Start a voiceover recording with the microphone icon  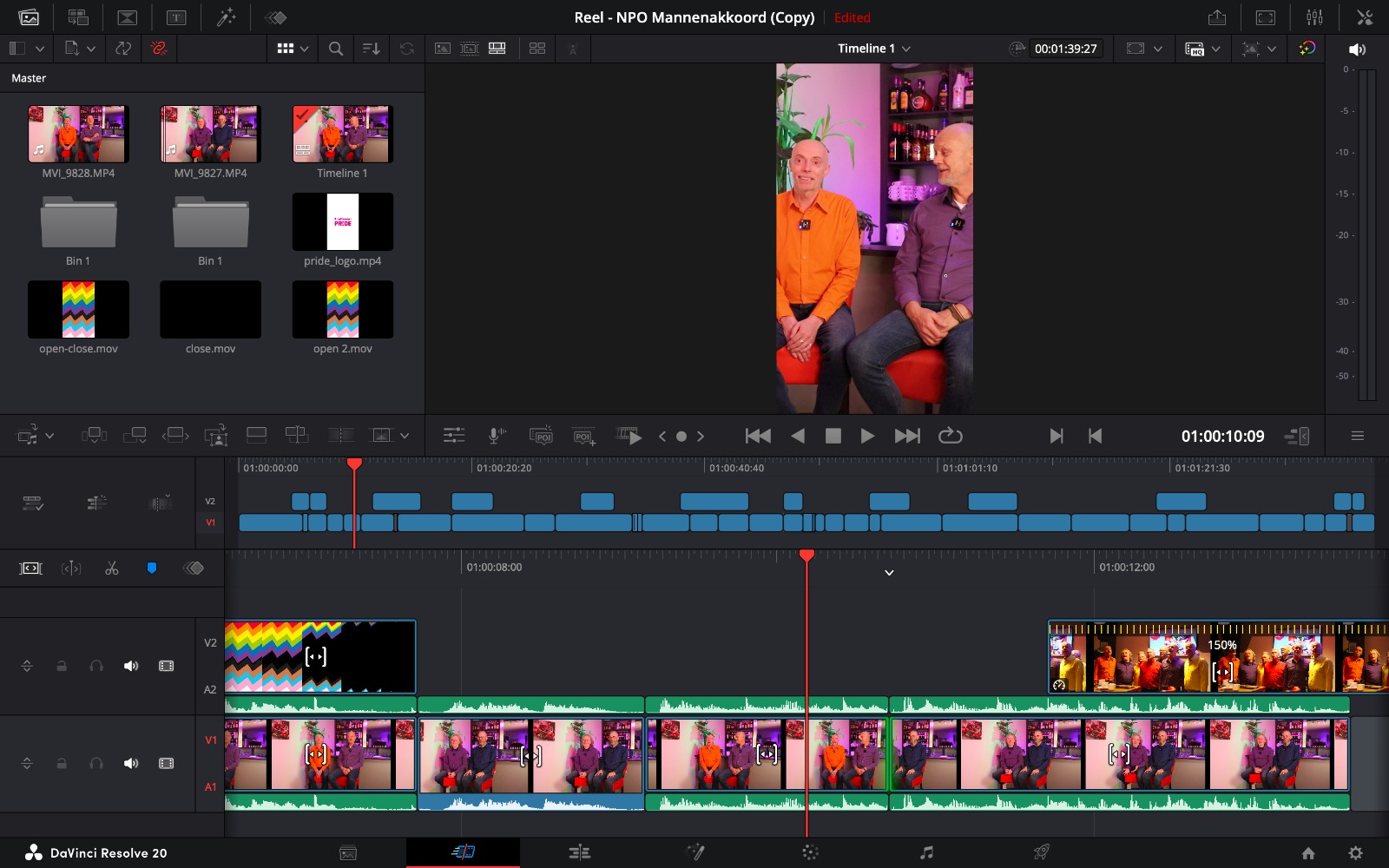(496, 435)
